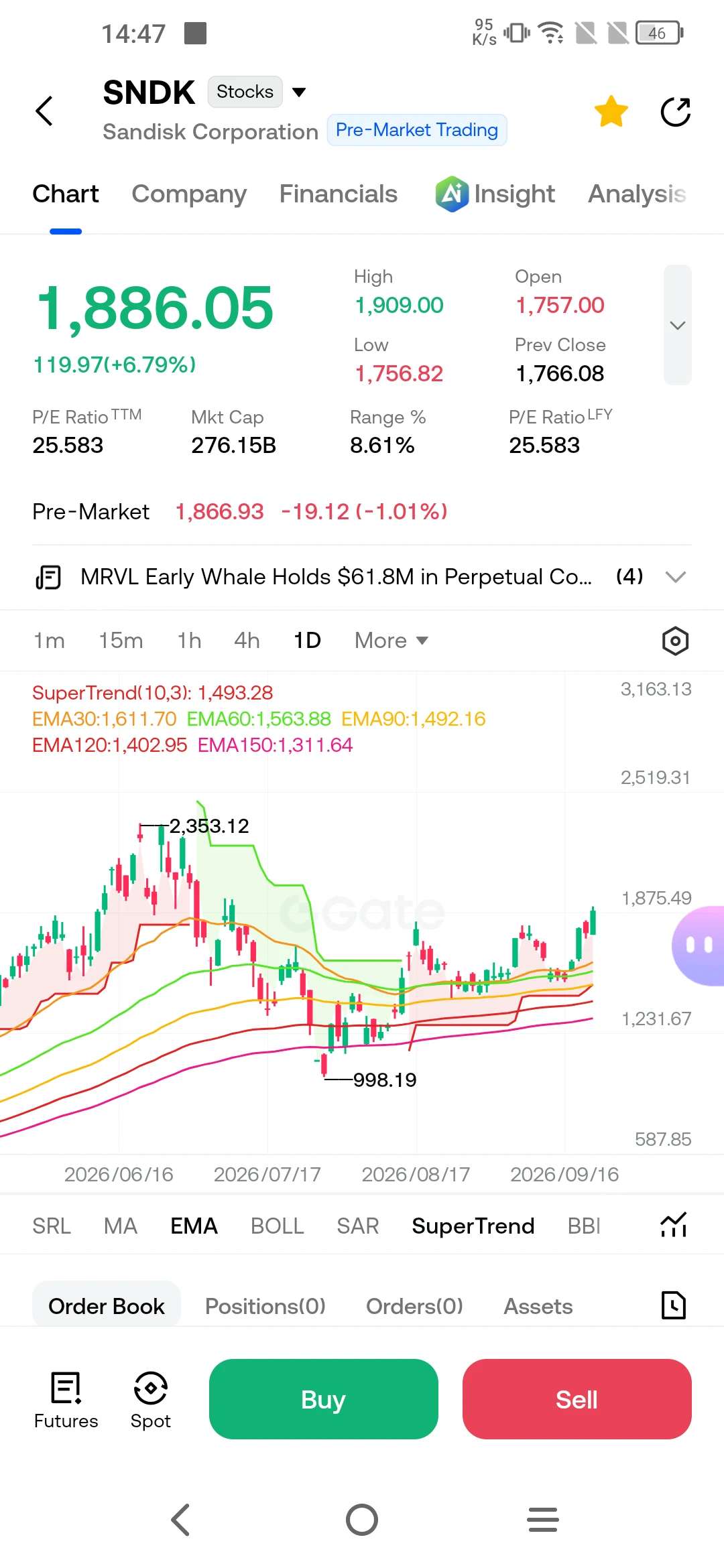Select the 15m chart interval
The image size is (724, 1568).
pos(121,641)
